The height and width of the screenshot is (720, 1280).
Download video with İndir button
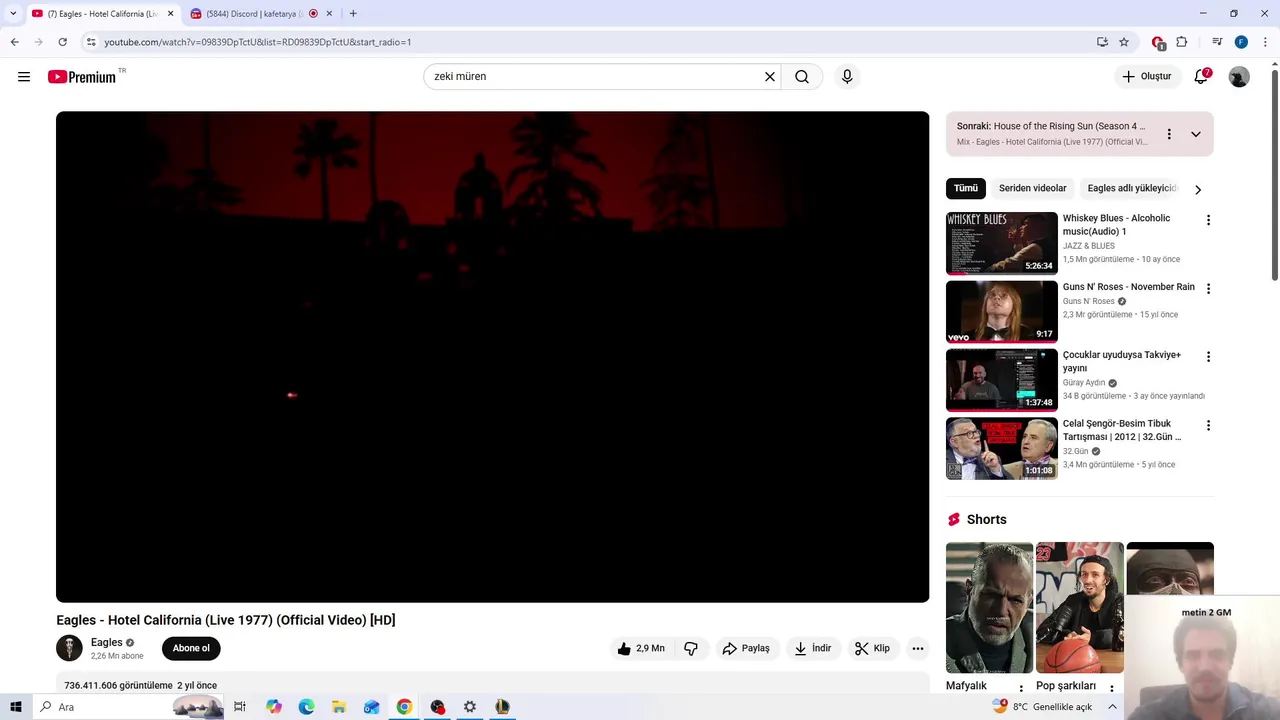point(813,648)
